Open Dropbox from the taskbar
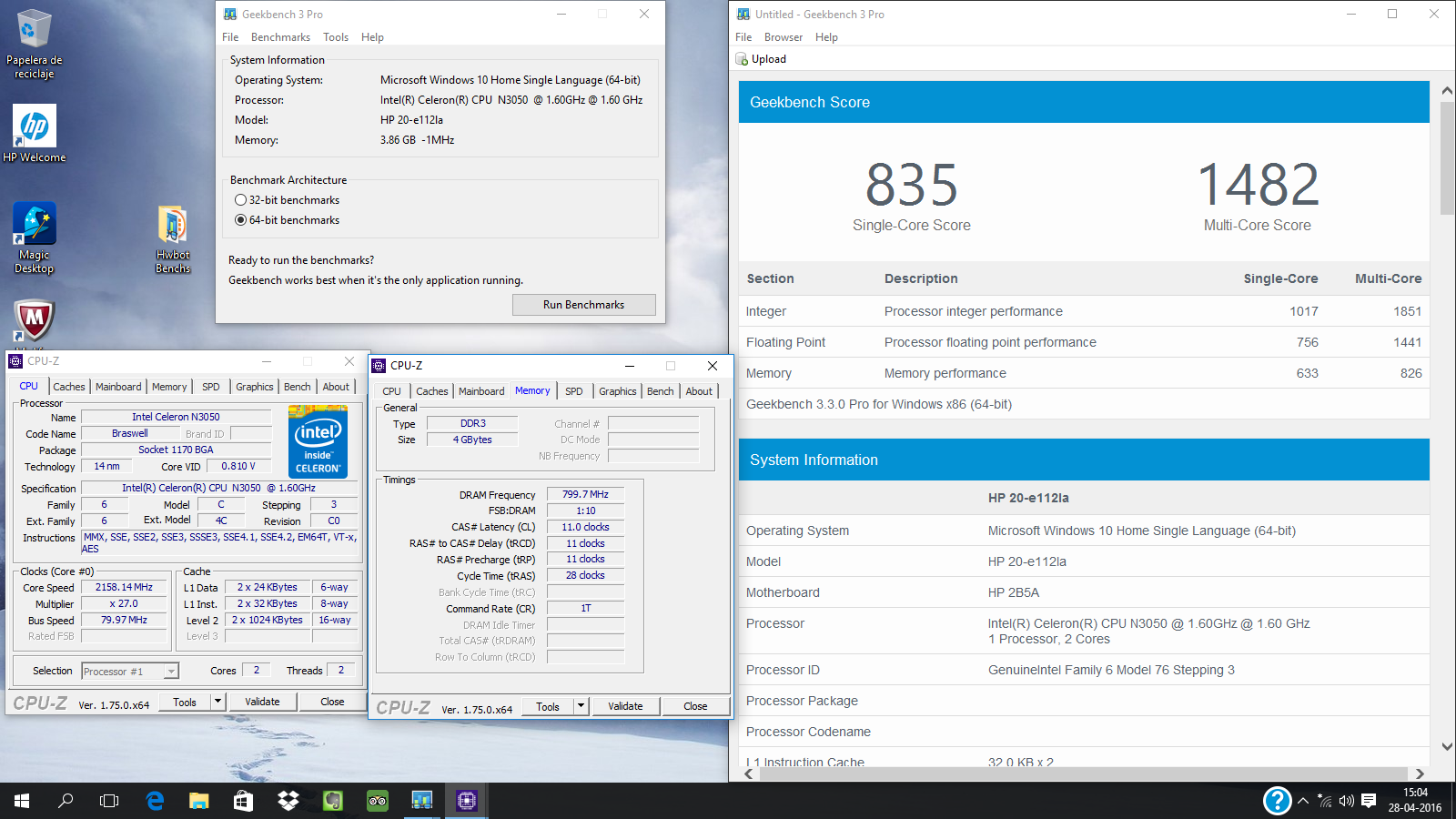Screen dimensions: 1456x819 coord(288,801)
